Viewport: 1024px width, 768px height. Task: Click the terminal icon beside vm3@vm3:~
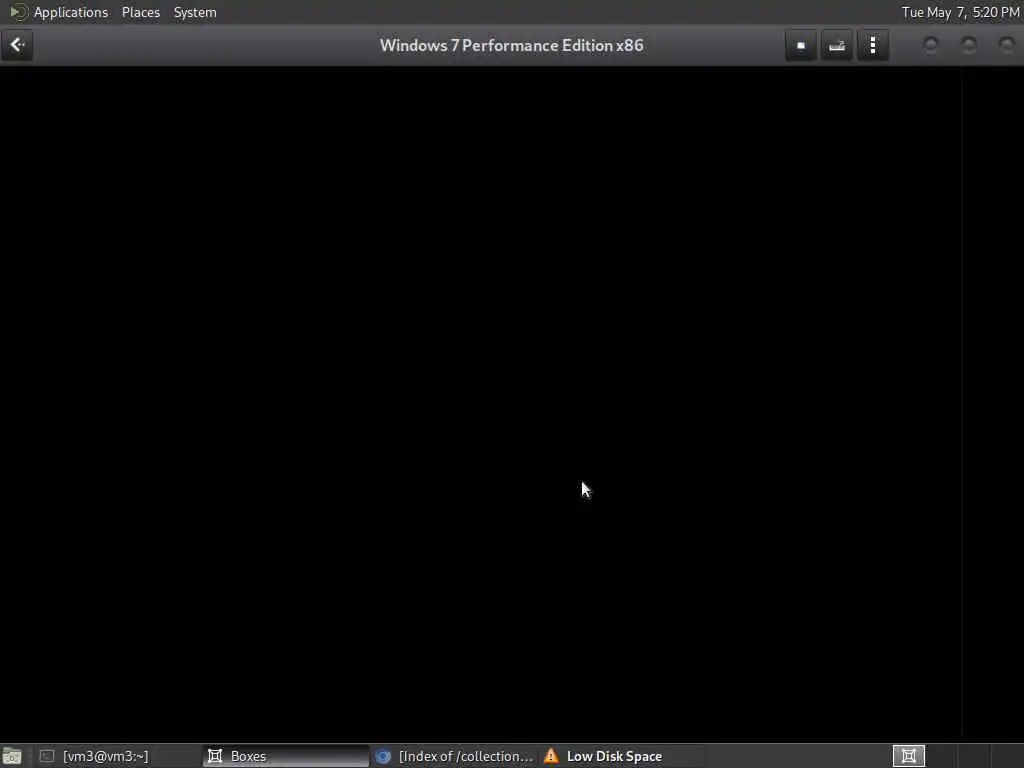pos(47,756)
